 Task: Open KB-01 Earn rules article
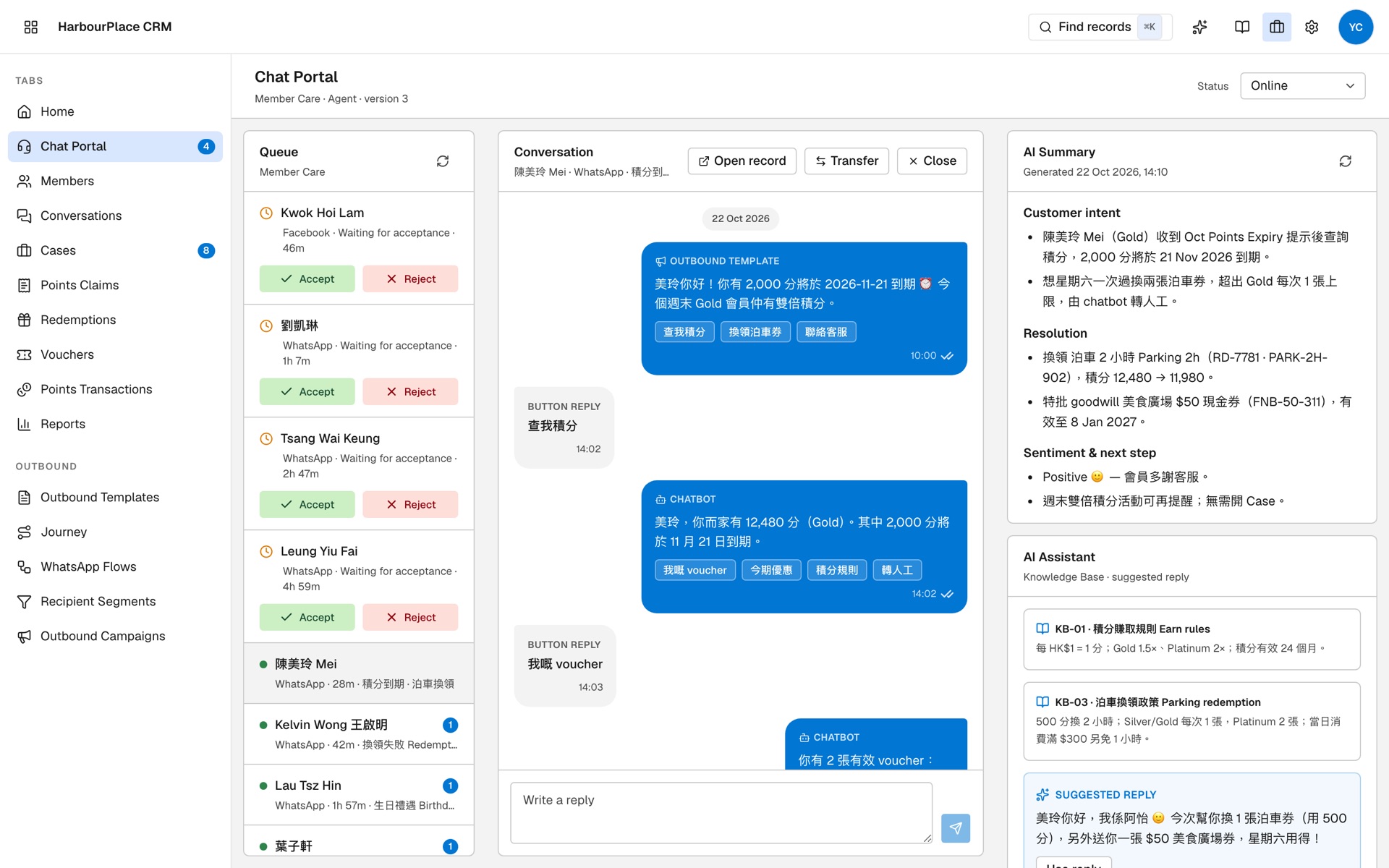pos(1192,639)
